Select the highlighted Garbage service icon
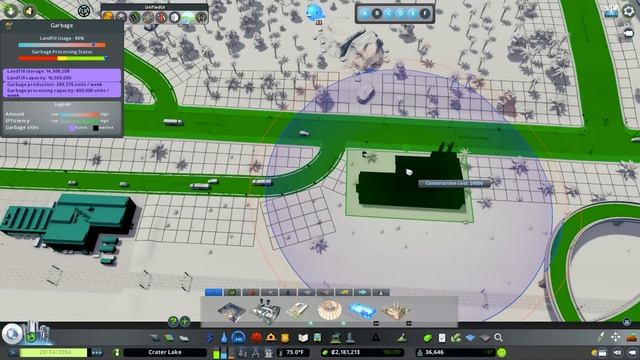Image resolution: width=640 pixels, height=360 pixels. click(239, 338)
